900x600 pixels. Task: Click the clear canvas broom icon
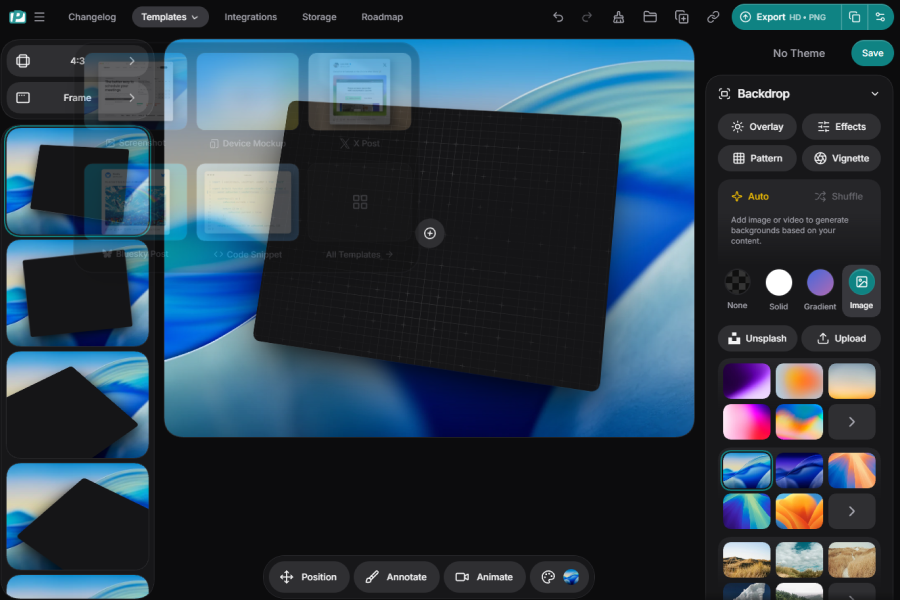[x=618, y=17]
